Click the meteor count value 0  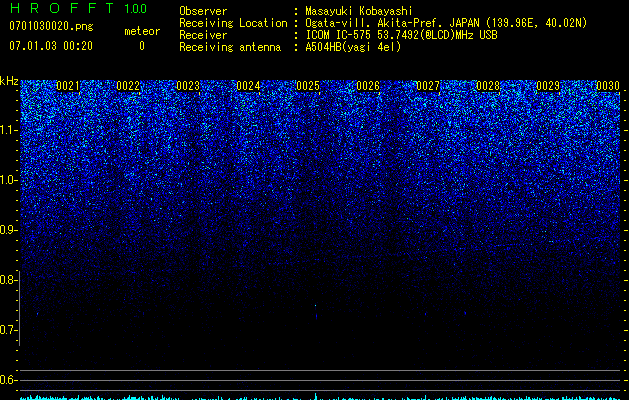[142, 46]
